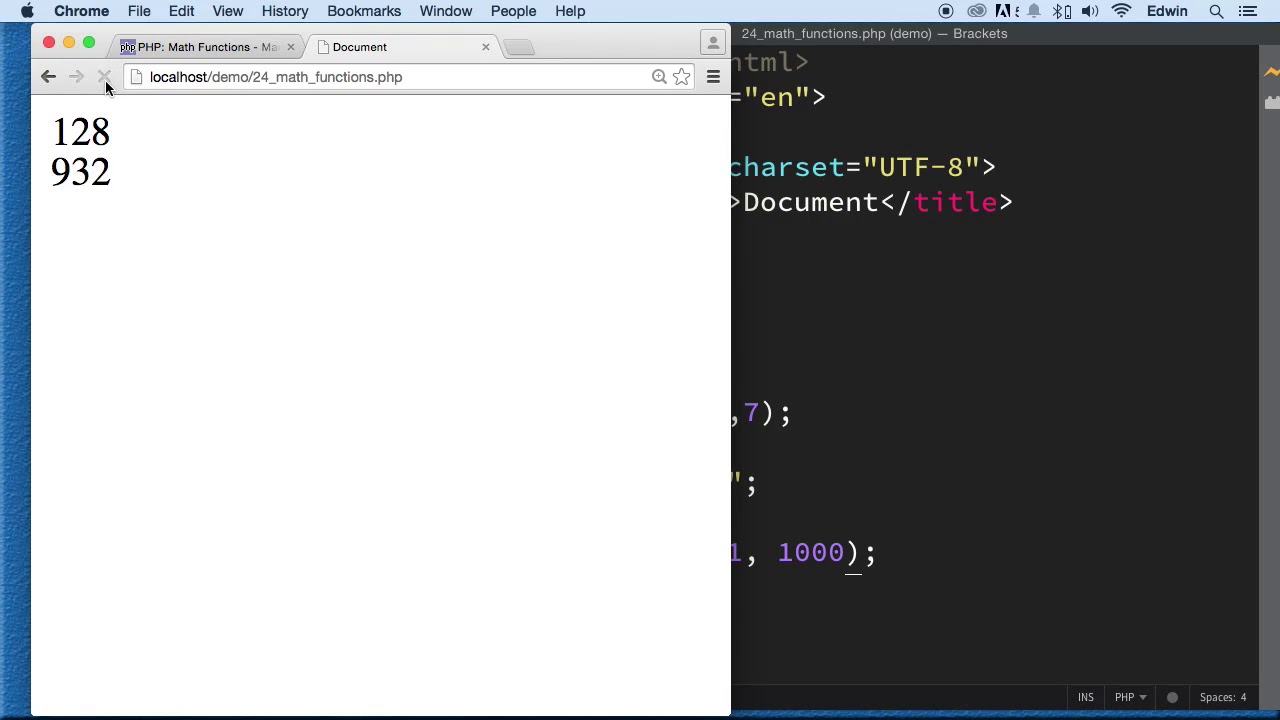Open the Chrome application menu
Viewport: 1280px width, 720px height.
click(x=81, y=11)
